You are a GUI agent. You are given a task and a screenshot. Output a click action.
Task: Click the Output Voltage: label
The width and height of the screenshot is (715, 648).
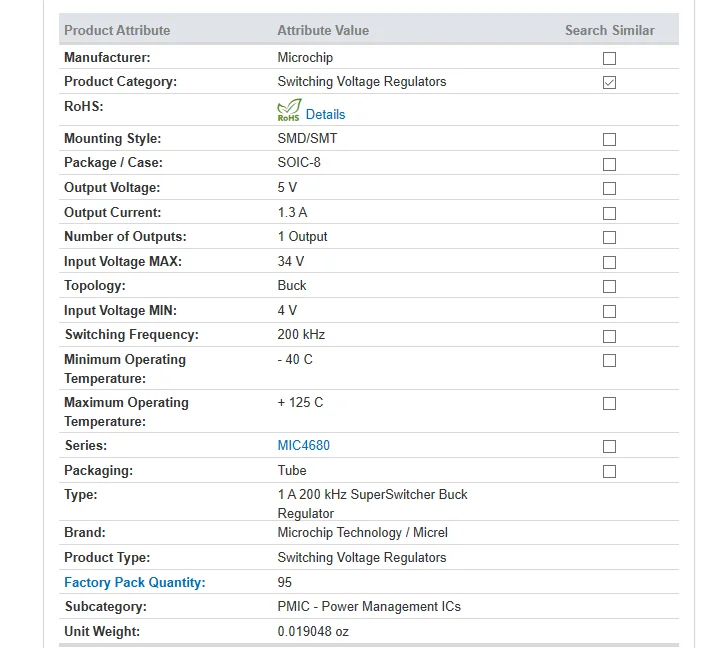pyautogui.click(x=112, y=187)
